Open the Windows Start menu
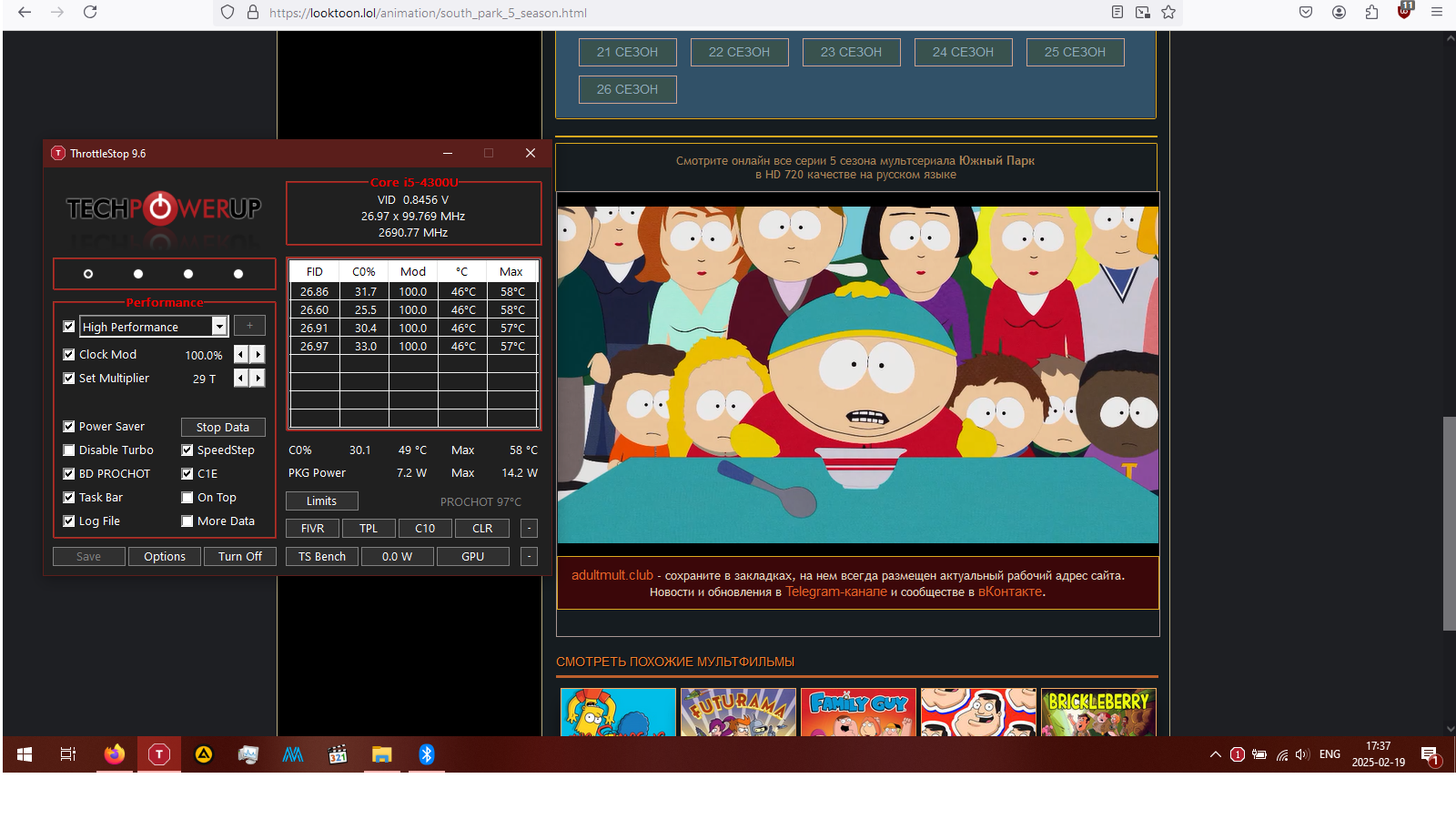This screenshot has height=819, width=1456. point(25,754)
